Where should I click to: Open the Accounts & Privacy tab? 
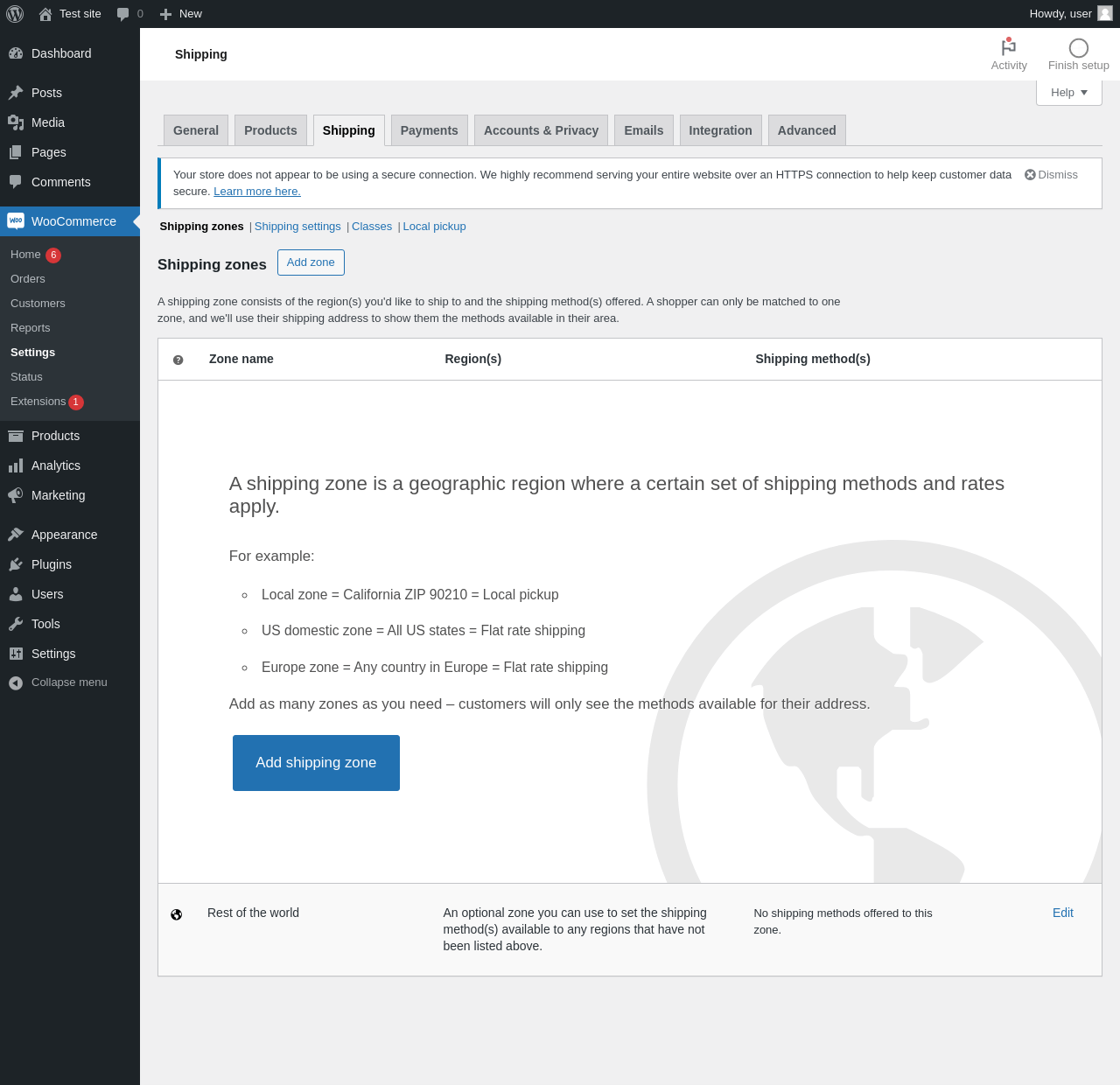(x=541, y=130)
